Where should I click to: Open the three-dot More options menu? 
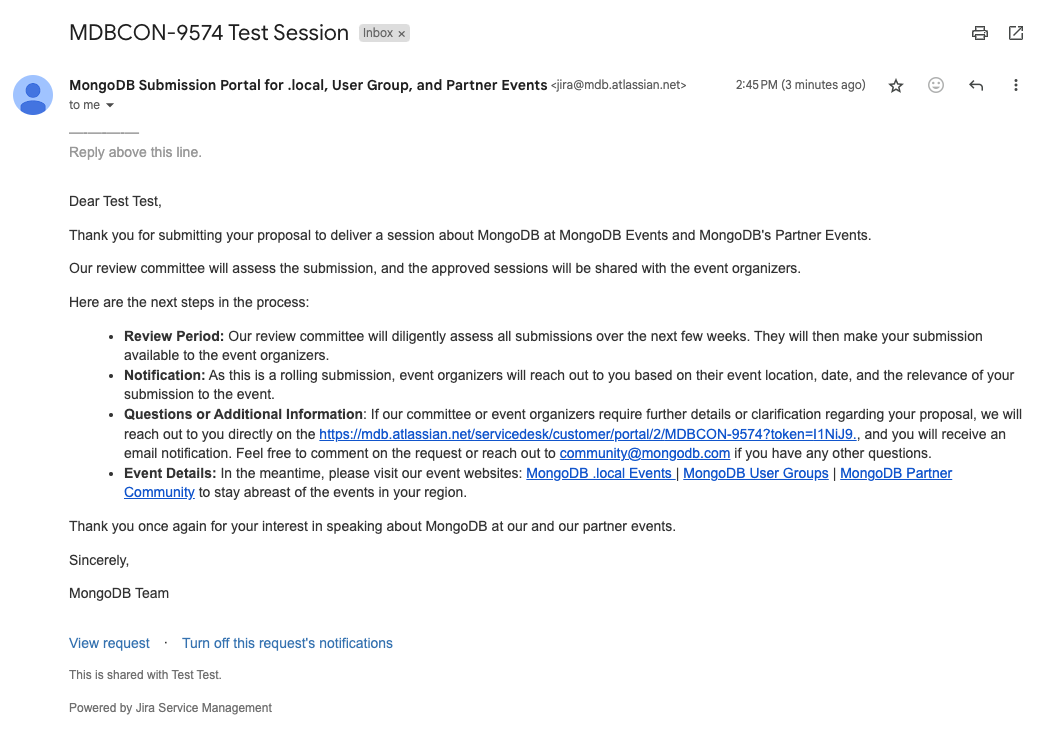pyautogui.click(x=1016, y=86)
